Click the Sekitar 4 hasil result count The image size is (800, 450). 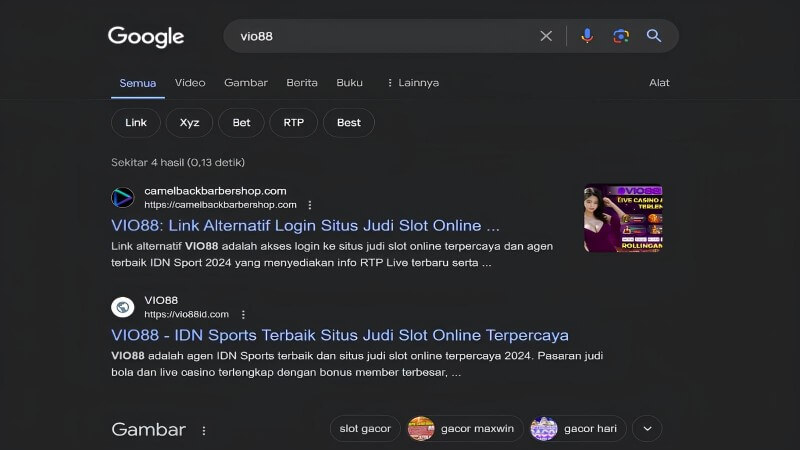pyautogui.click(x=178, y=162)
